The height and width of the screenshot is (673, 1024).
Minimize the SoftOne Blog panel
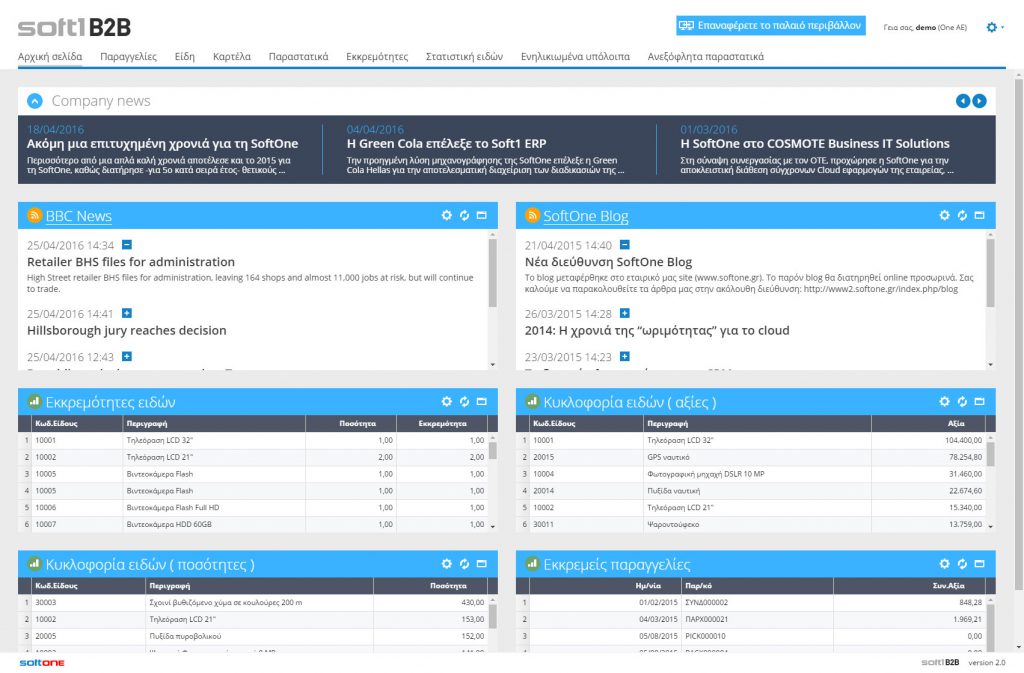pyautogui.click(x=980, y=215)
